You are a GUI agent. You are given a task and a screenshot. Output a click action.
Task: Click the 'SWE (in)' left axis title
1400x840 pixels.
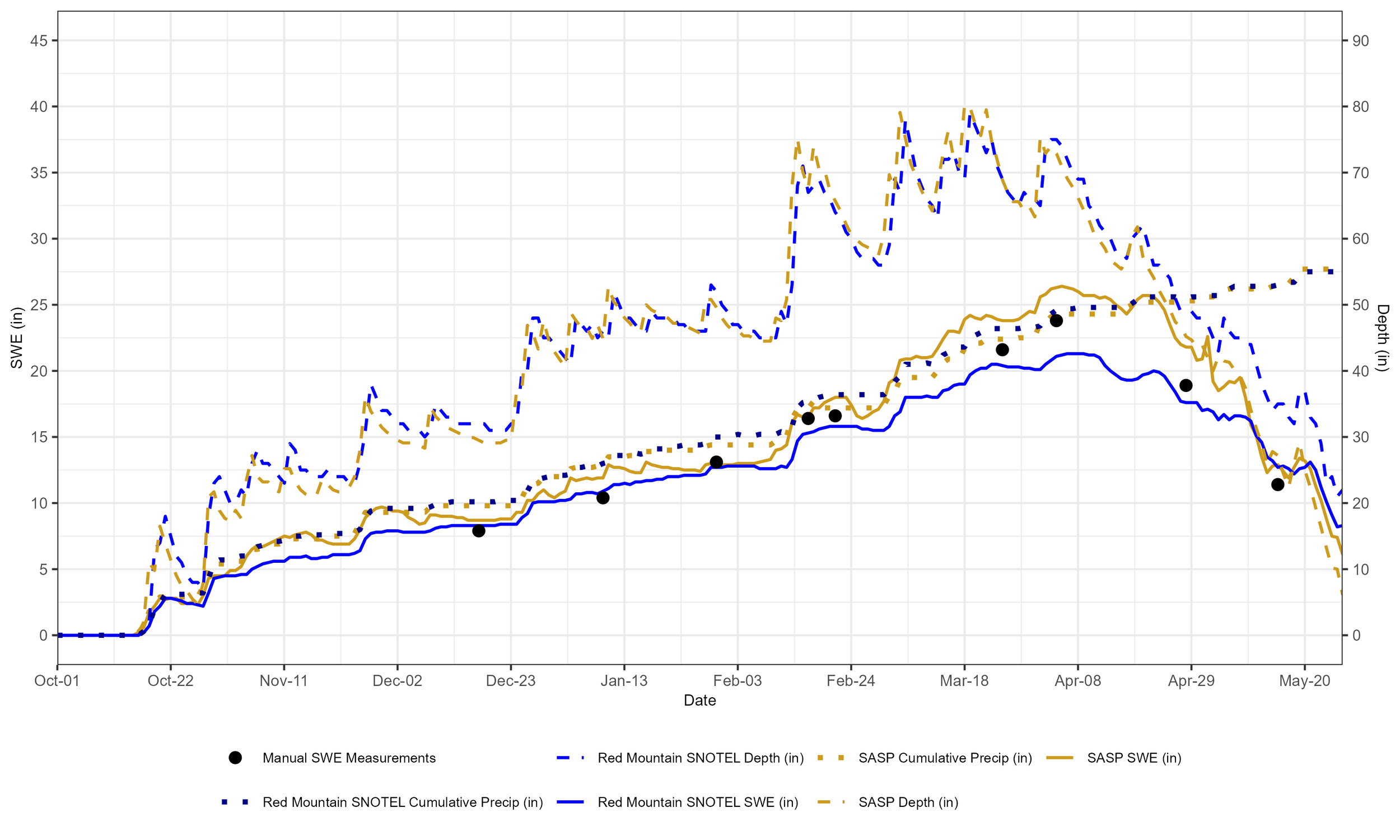17,338
